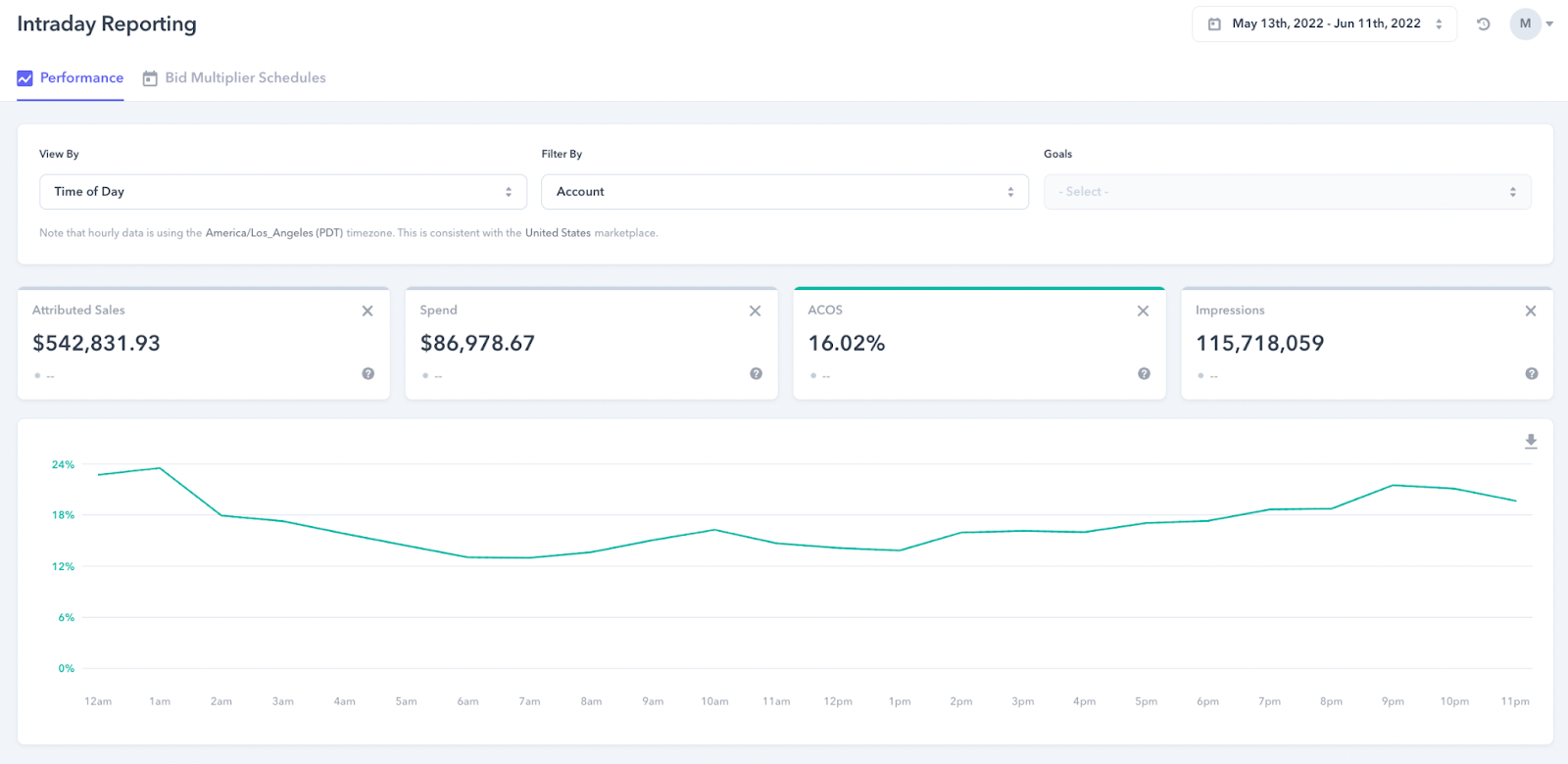Click the download chart icon

[x=1531, y=442]
